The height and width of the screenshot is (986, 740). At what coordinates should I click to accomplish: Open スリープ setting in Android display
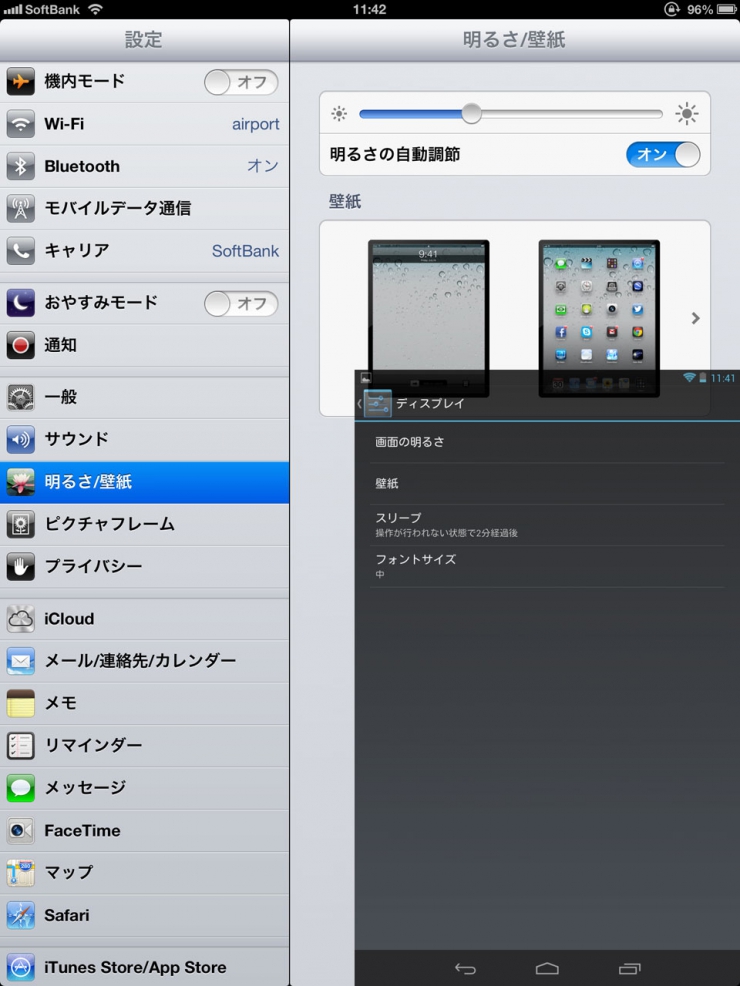(x=547, y=524)
